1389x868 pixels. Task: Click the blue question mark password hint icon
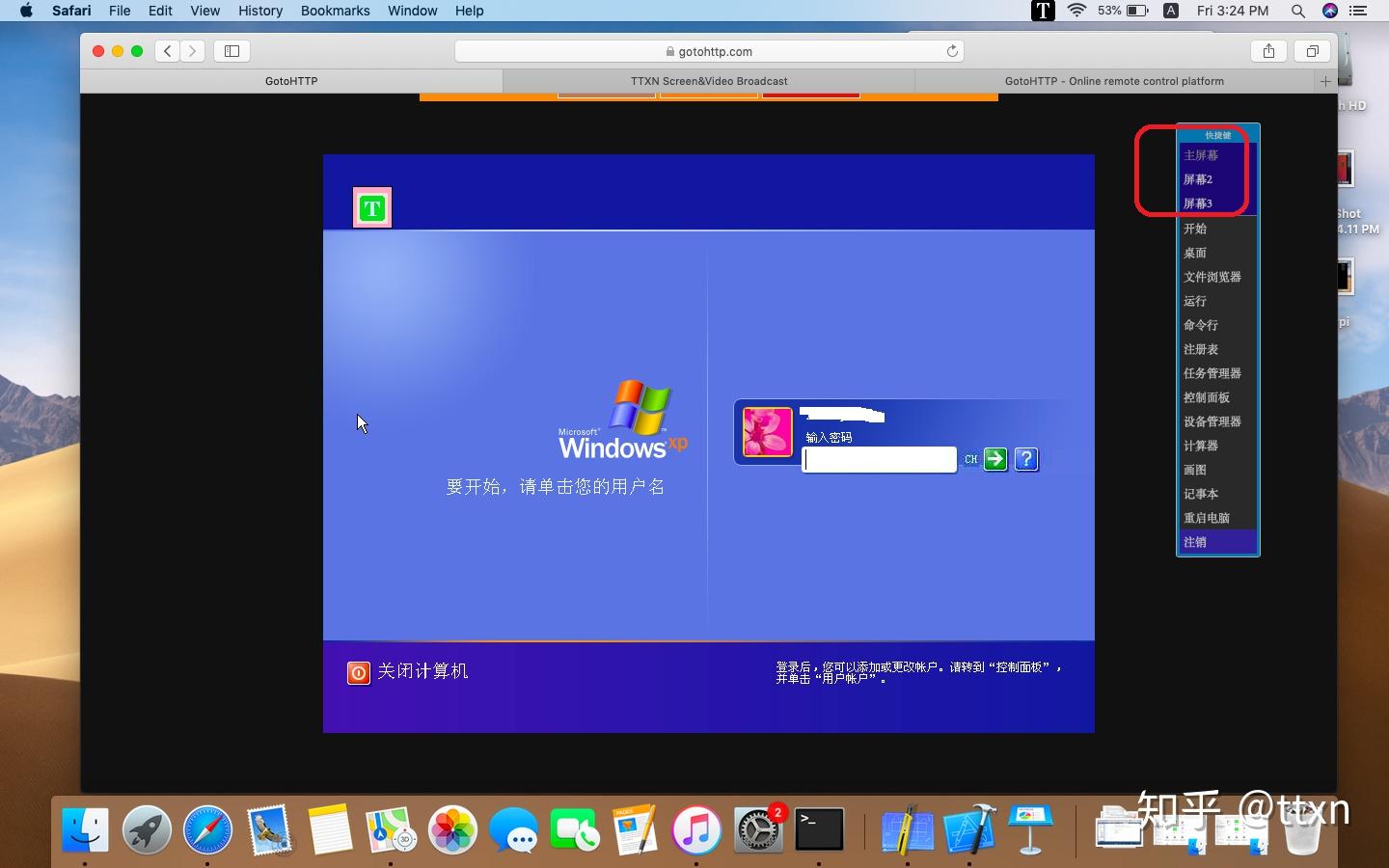pyautogui.click(x=1025, y=460)
